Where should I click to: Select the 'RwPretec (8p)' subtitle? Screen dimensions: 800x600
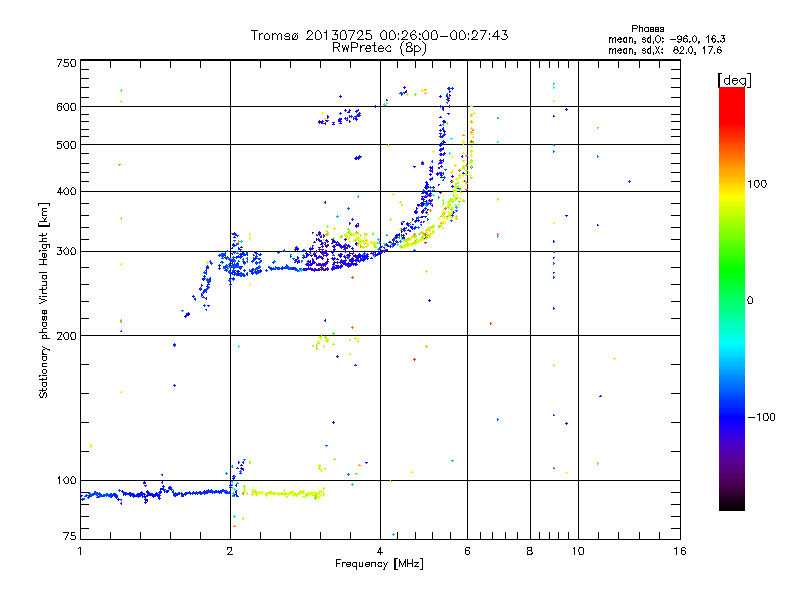[x=379, y=48]
